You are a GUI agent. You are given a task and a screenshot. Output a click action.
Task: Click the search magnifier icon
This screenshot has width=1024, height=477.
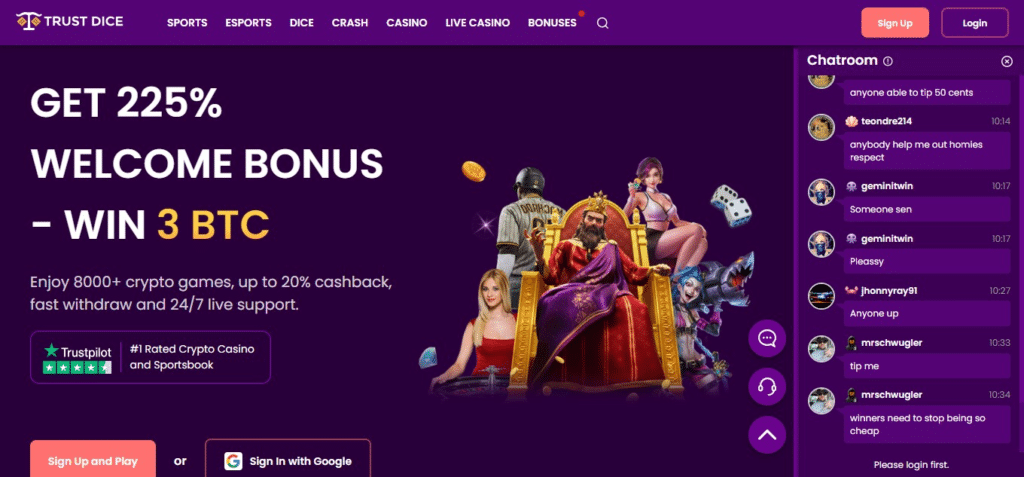pyautogui.click(x=603, y=23)
